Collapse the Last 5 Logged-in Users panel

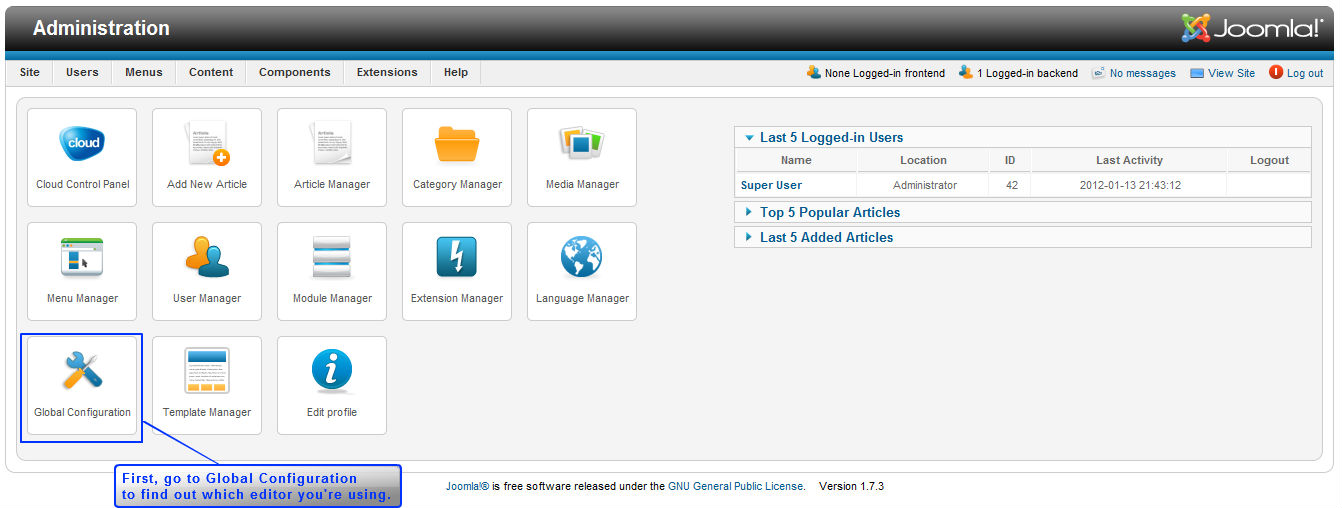(1022, 138)
